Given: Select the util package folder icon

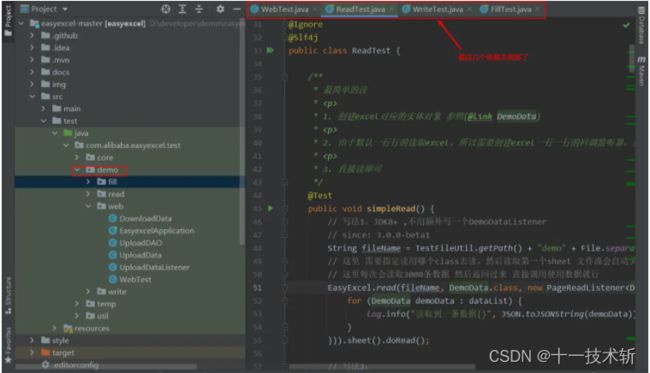Looking at the screenshot, I should [90, 316].
